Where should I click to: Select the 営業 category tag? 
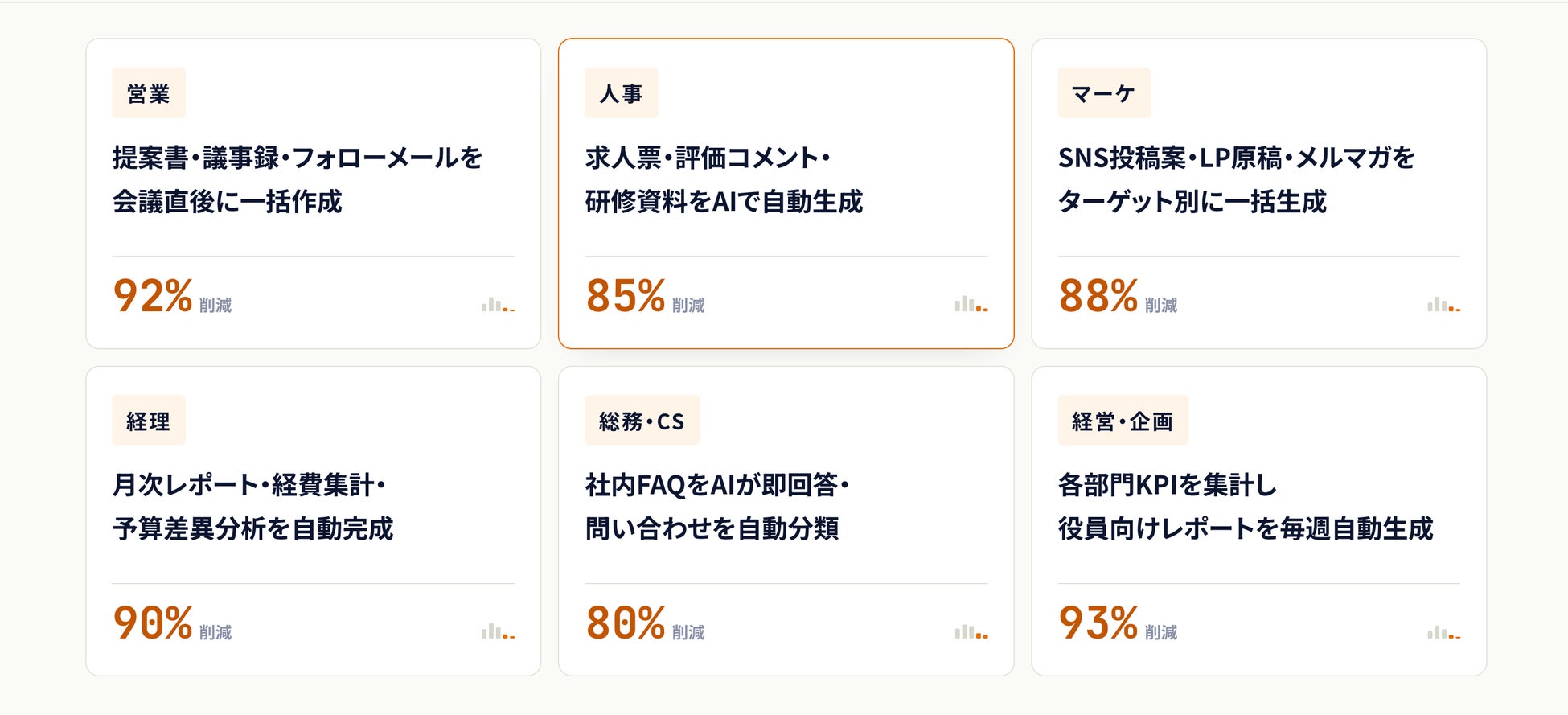click(x=149, y=93)
